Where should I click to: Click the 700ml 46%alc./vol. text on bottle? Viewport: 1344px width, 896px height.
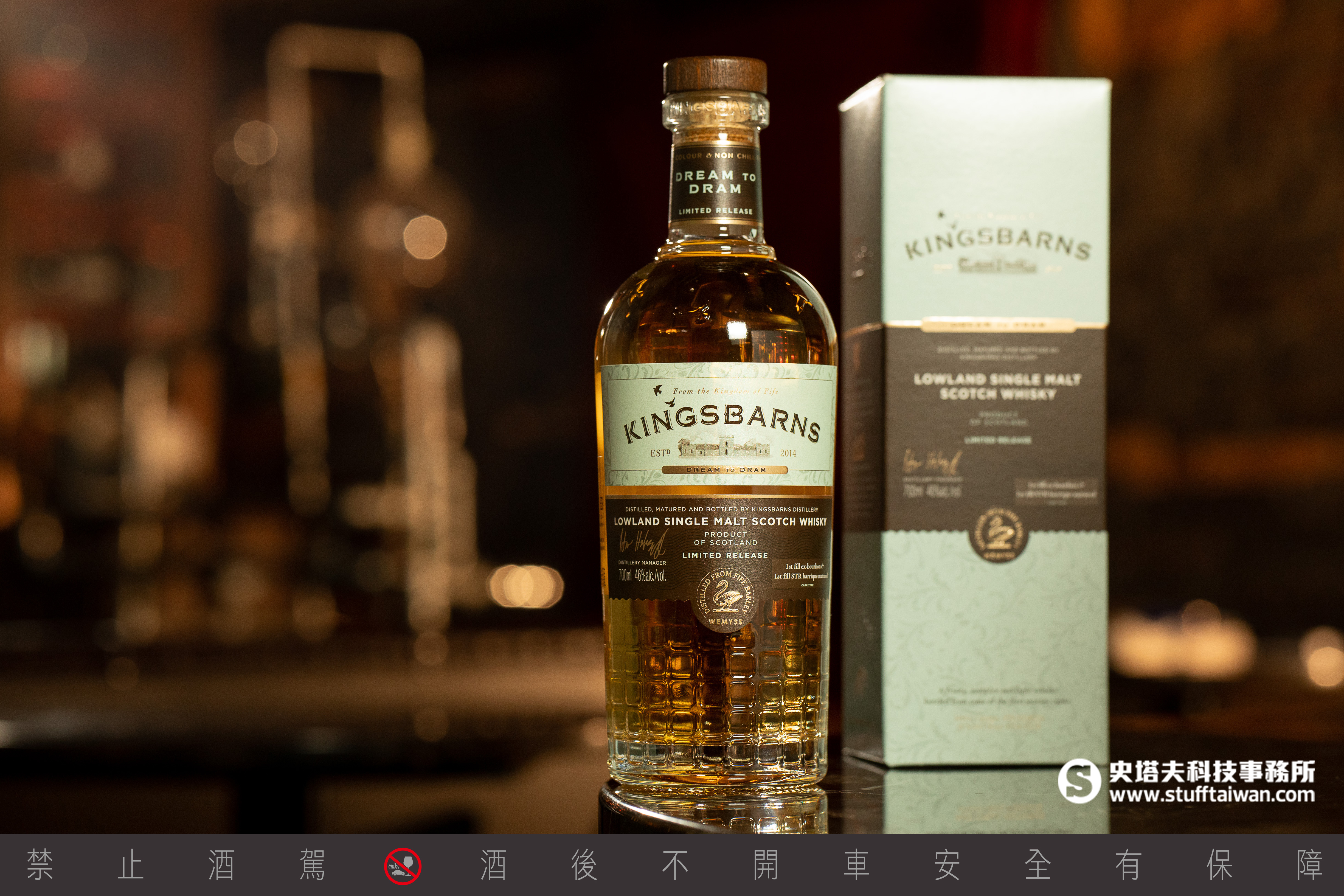pos(642,576)
